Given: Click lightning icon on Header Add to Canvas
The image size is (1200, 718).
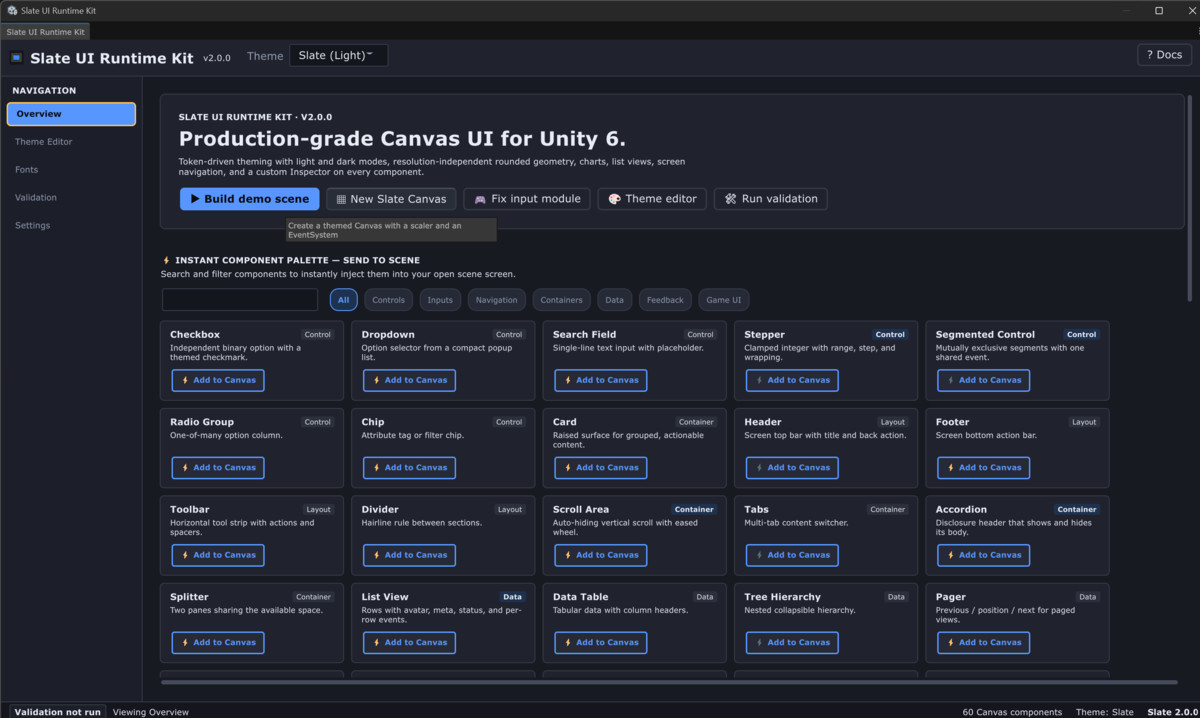Looking at the screenshot, I should tap(759, 468).
